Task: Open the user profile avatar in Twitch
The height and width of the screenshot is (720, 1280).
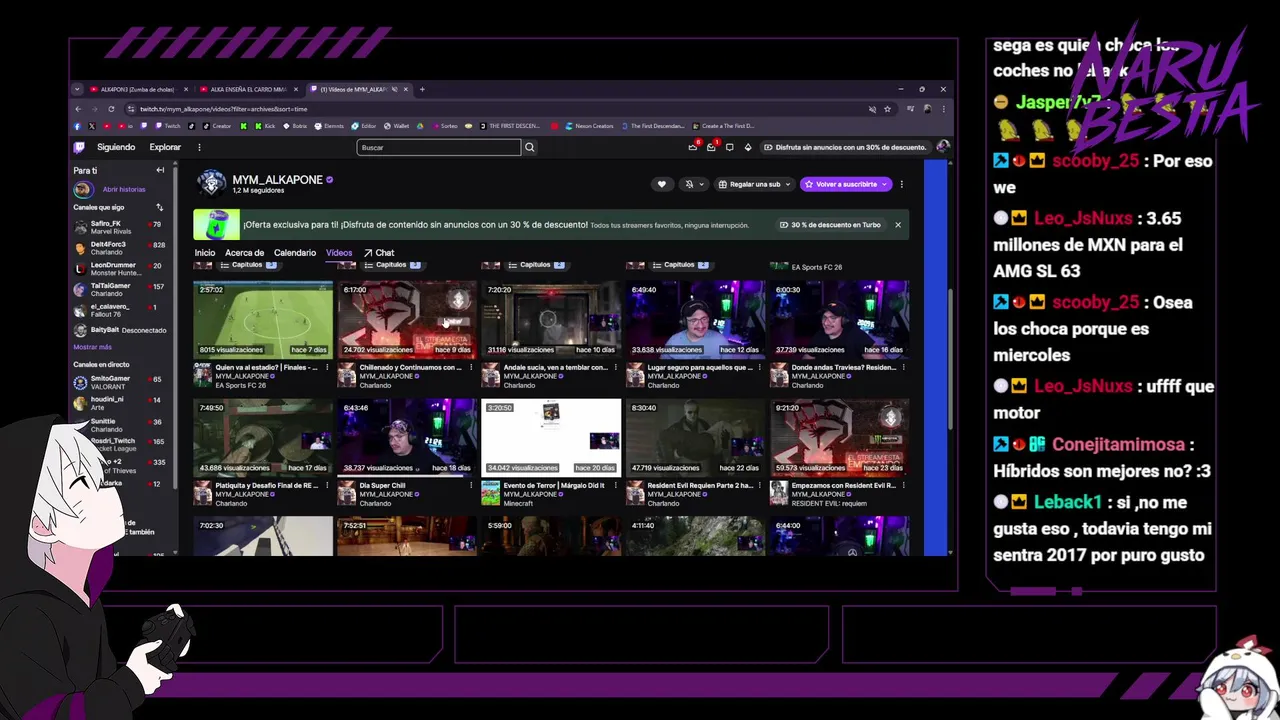Action: (x=942, y=147)
